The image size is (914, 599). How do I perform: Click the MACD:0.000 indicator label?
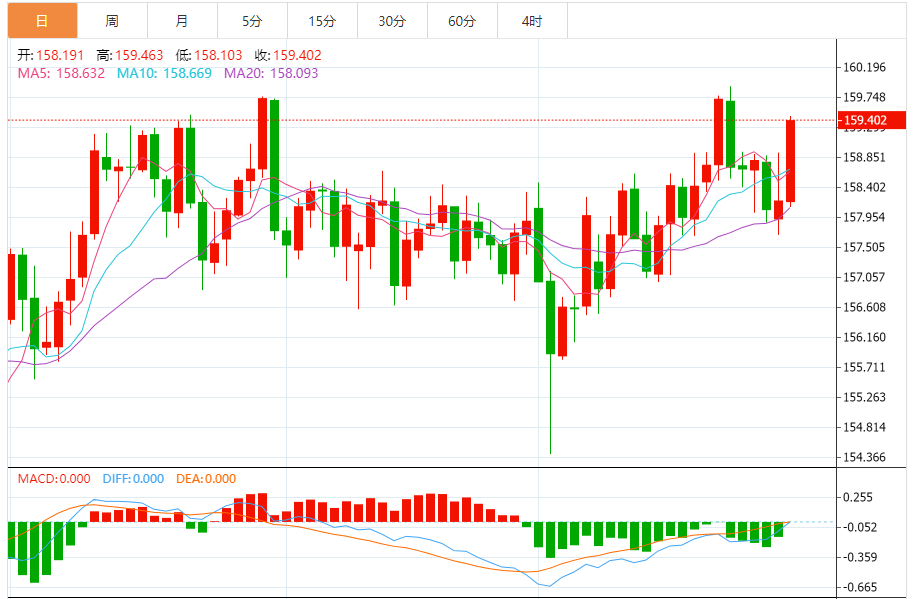(x=54, y=479)
